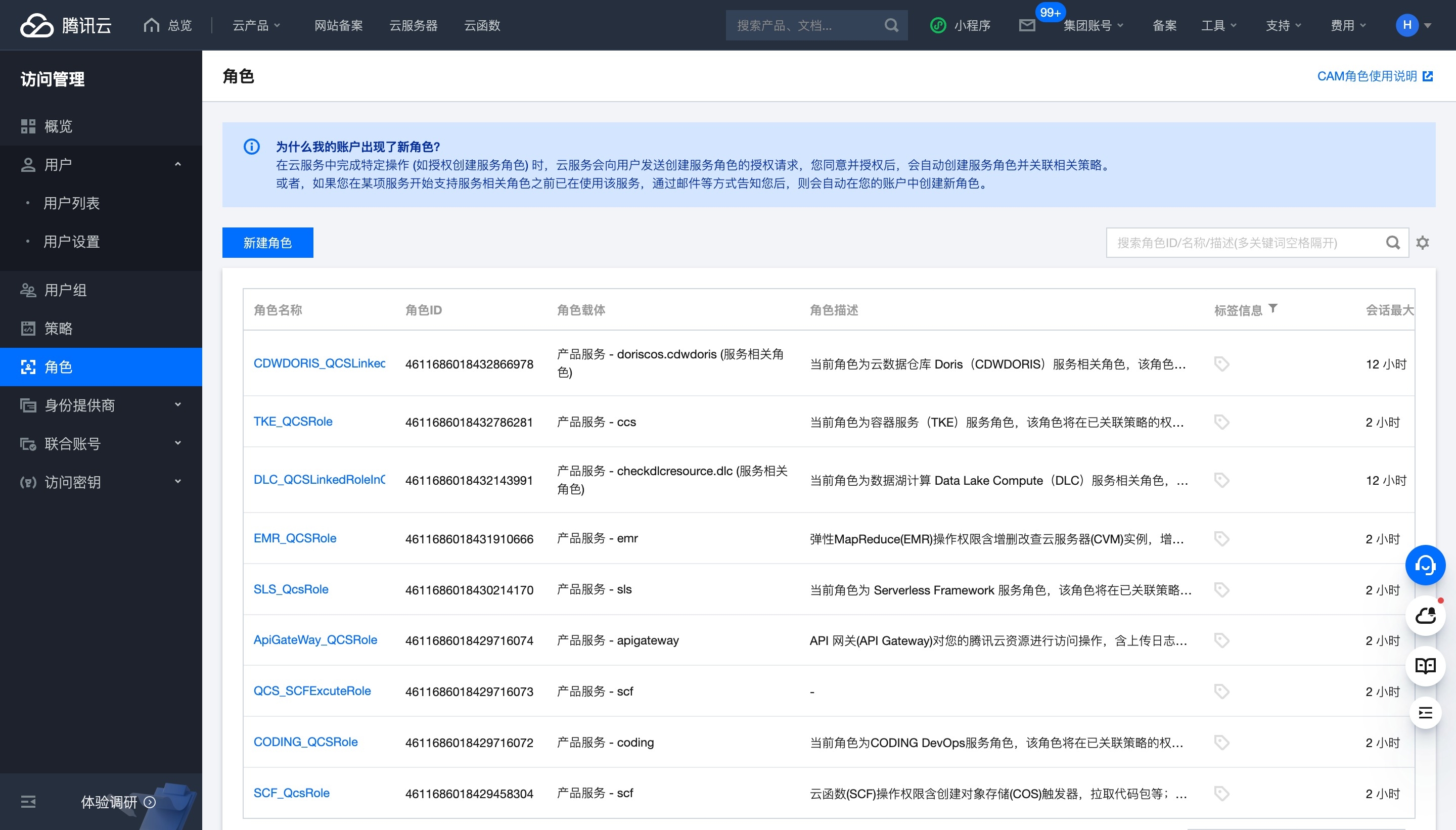Open 体验调研 survey link
This screenshot has height=830, width=1456.
pos(118,802)
